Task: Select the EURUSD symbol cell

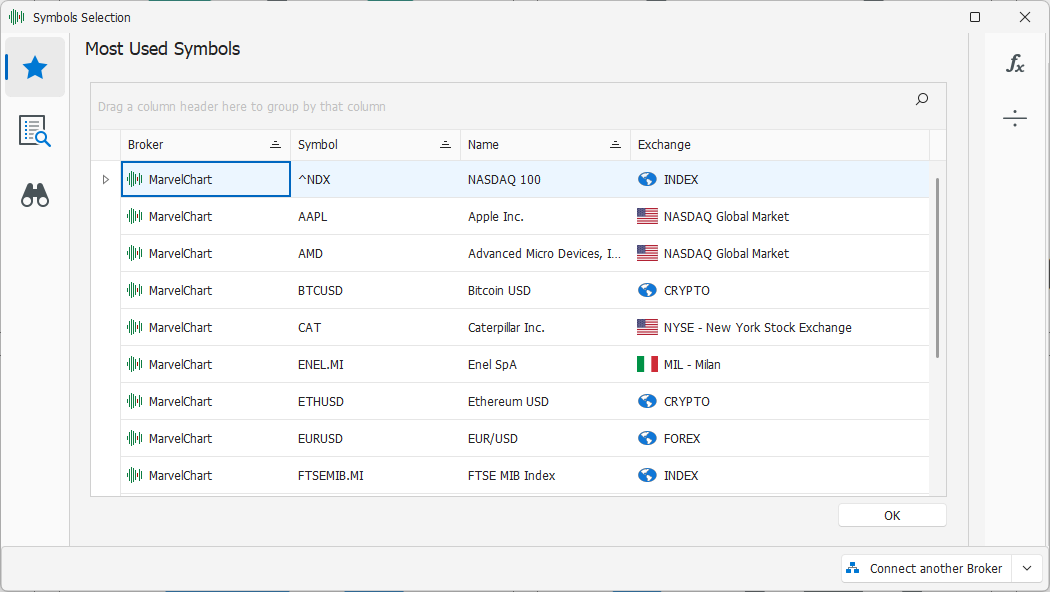Action: click(x=376, y=439)
